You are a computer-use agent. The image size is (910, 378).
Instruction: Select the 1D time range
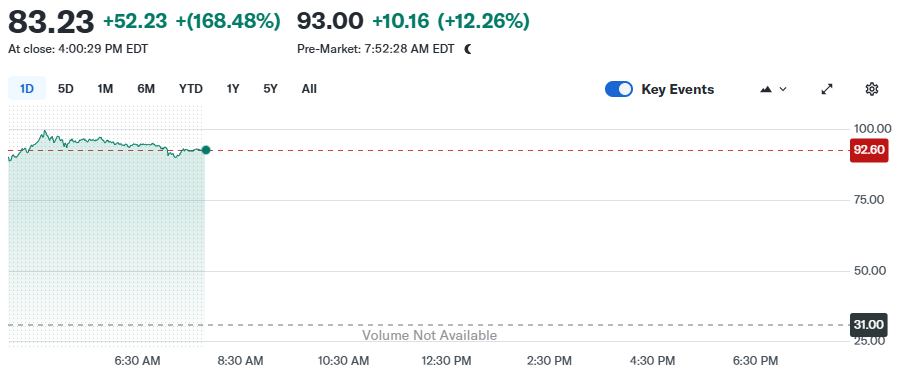tap(27, 89)
